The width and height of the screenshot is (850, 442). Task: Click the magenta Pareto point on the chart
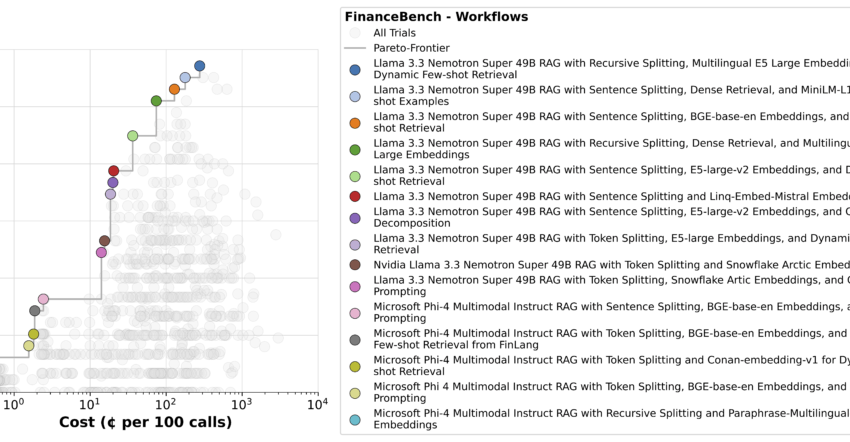[x=101, y=252]
